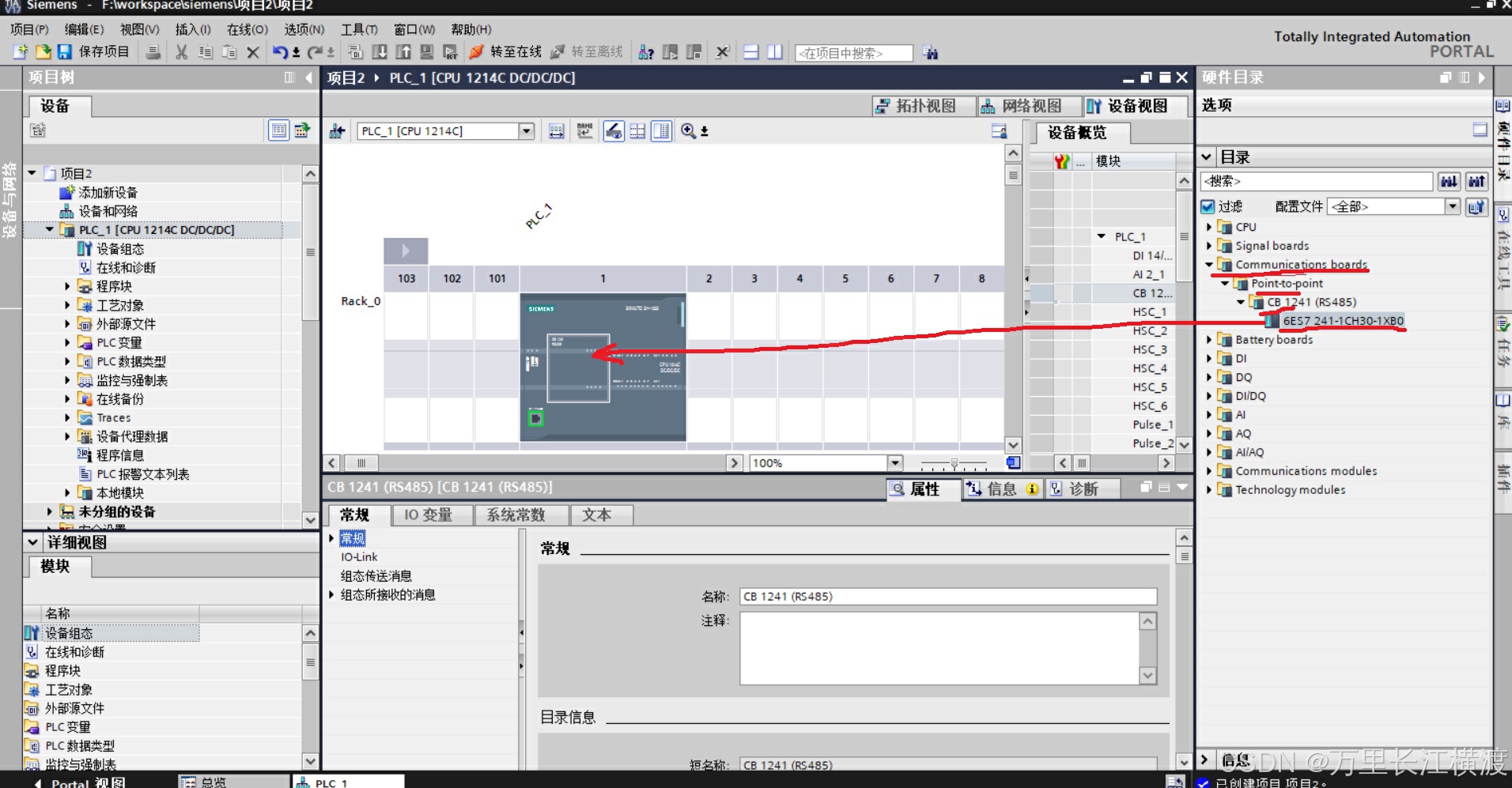
Task: Compile the project from toolbar
Action: (x=356, y=52)
